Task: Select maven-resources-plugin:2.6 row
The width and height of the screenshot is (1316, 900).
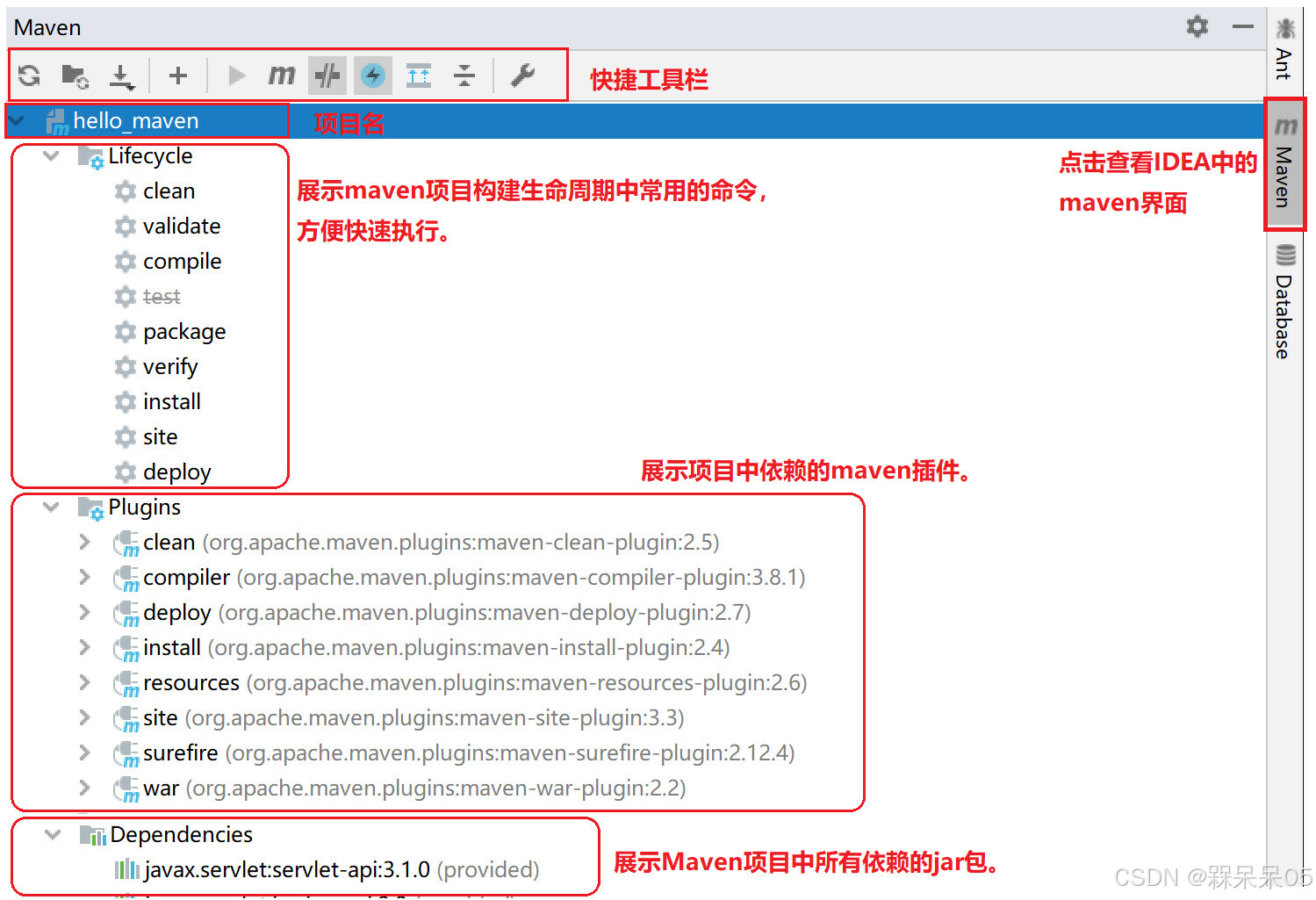Action: pyautogui.click(x=475, y=683)
